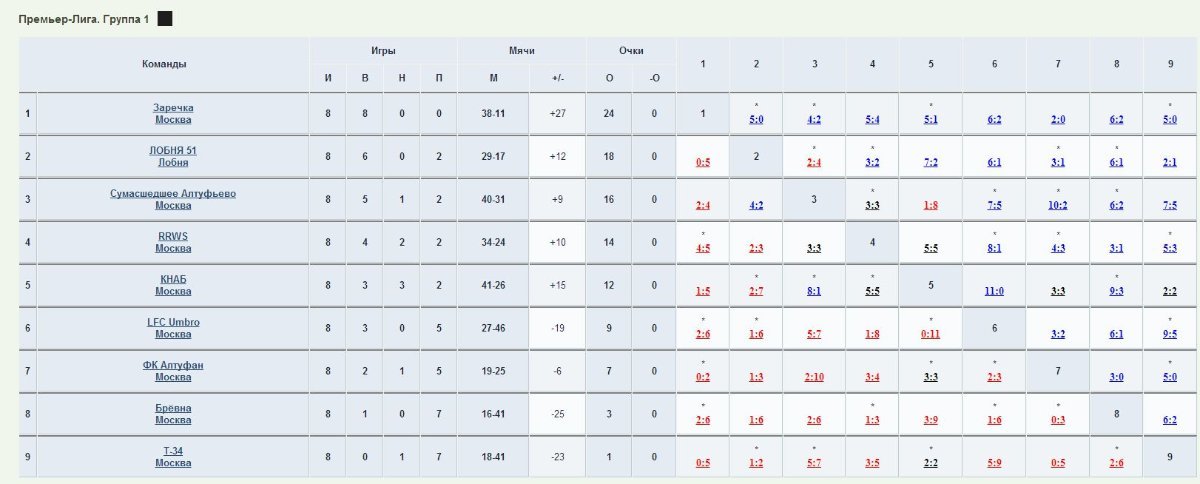Open Заречка's 5:4 result against RRWS
This screenshot has width=1200, height=484.
[873, 119]
